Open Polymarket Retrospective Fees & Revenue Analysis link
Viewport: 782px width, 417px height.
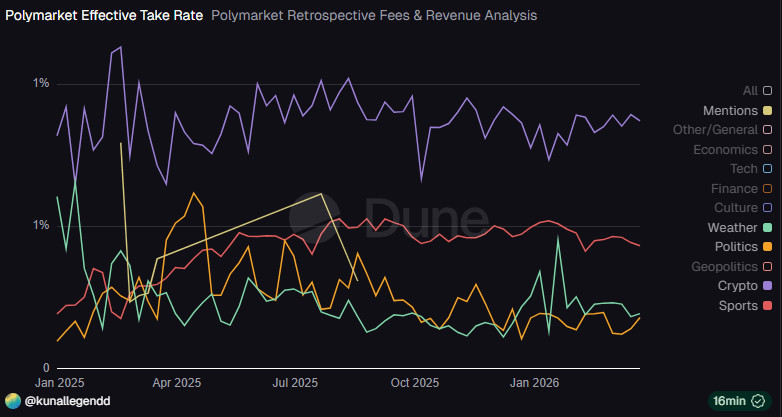coord(374,16)
